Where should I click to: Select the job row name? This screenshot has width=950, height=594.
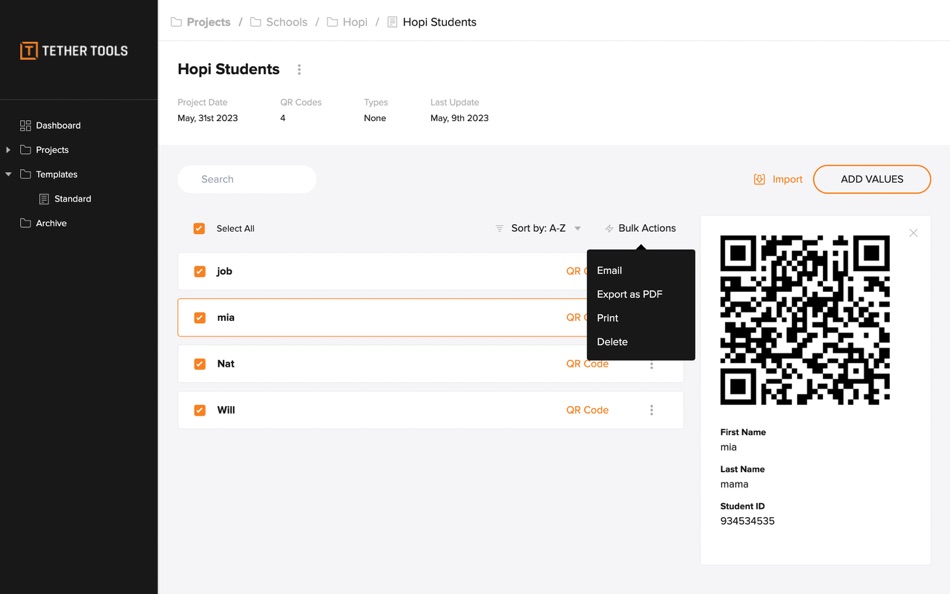[x=224, y=272]
